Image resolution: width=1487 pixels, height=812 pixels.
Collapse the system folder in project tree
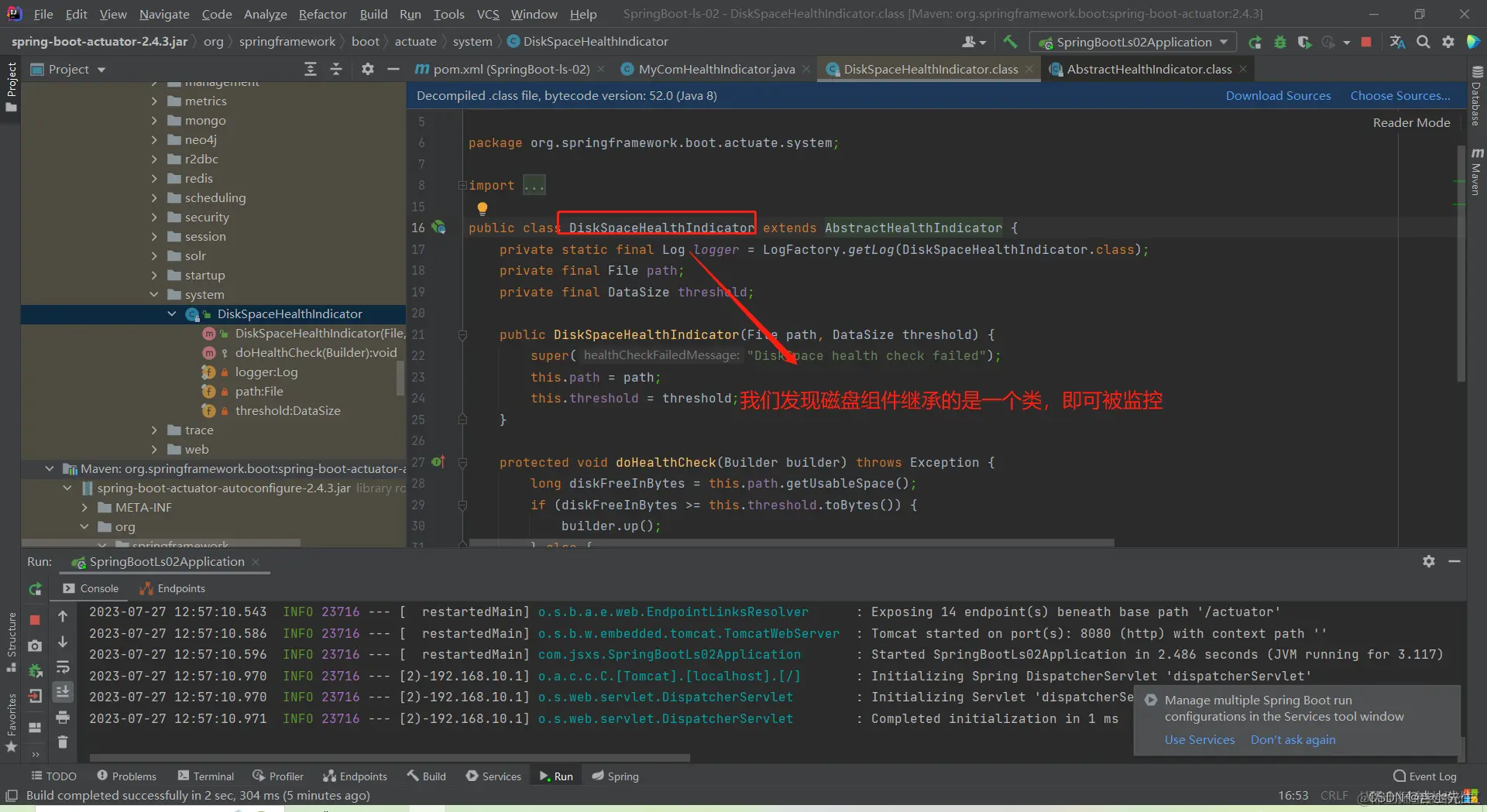coord(154,295)
